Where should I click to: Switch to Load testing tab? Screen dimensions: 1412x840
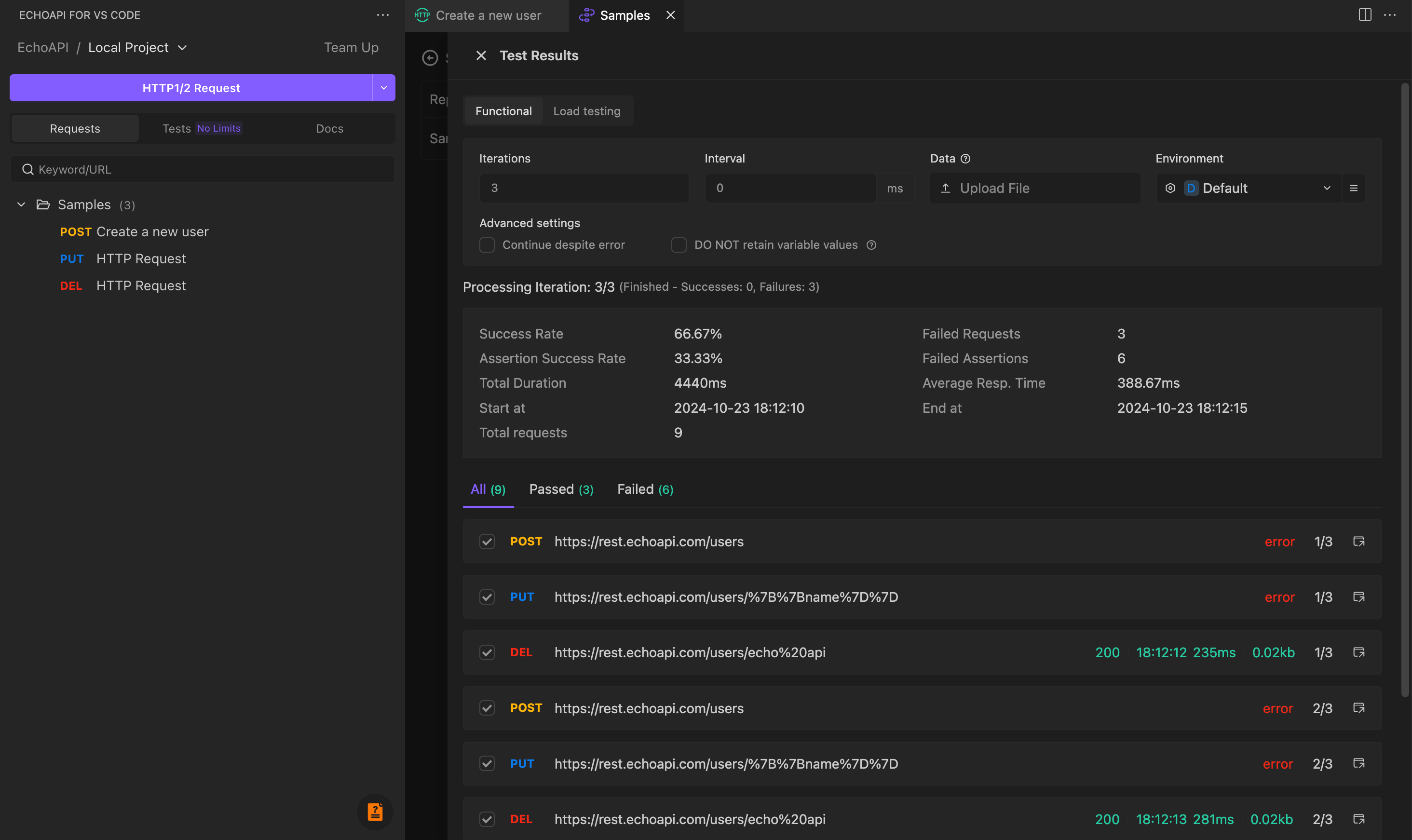pyautogui.click(x=586, y=111)
